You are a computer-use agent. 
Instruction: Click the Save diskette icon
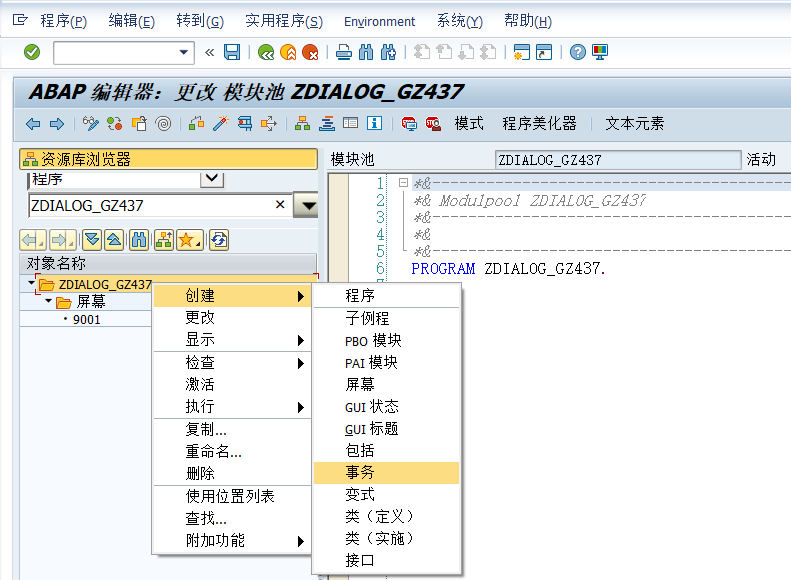tap(232, 52)
